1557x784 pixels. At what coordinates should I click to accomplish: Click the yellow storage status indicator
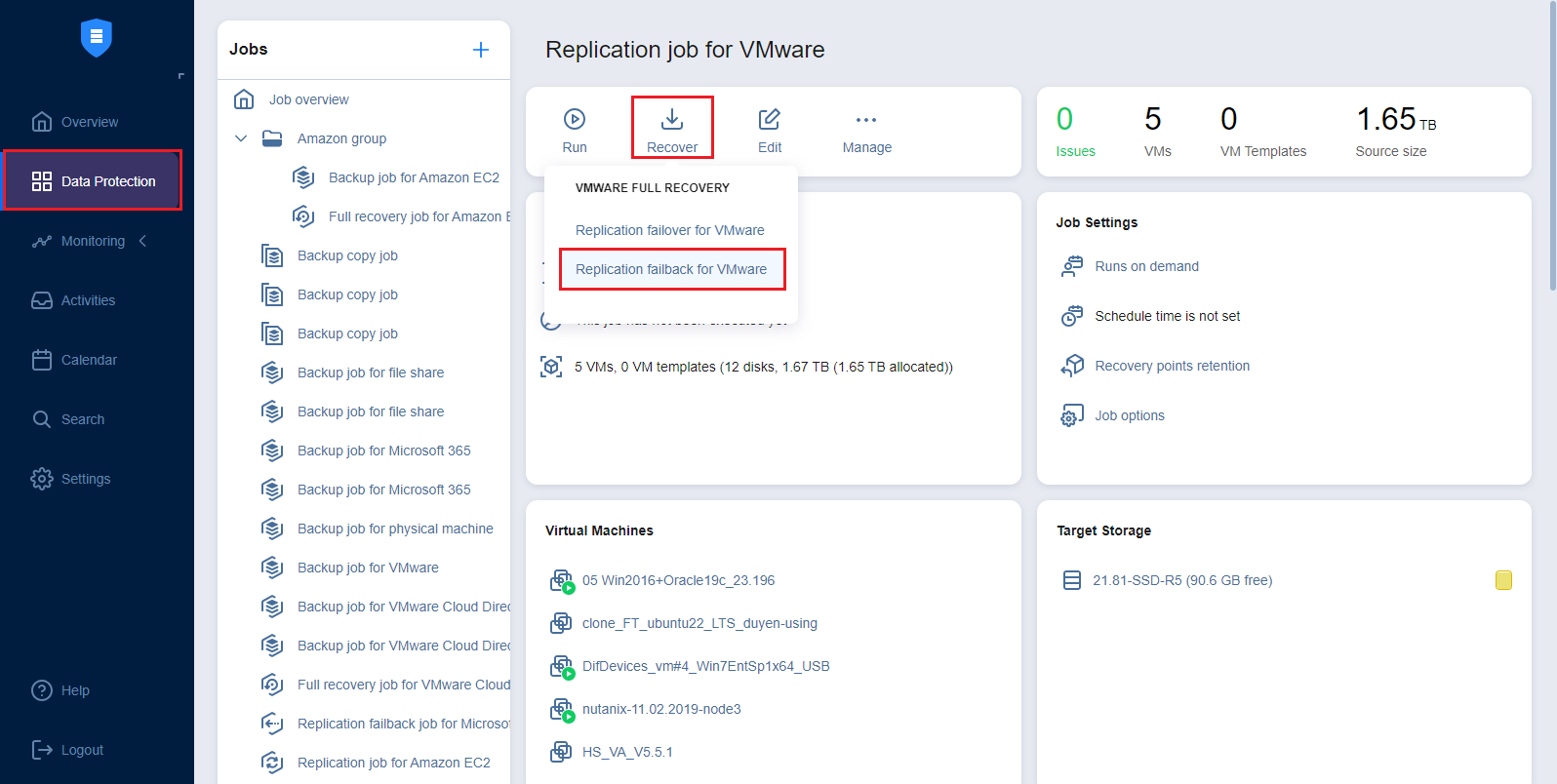[1503, 580]
